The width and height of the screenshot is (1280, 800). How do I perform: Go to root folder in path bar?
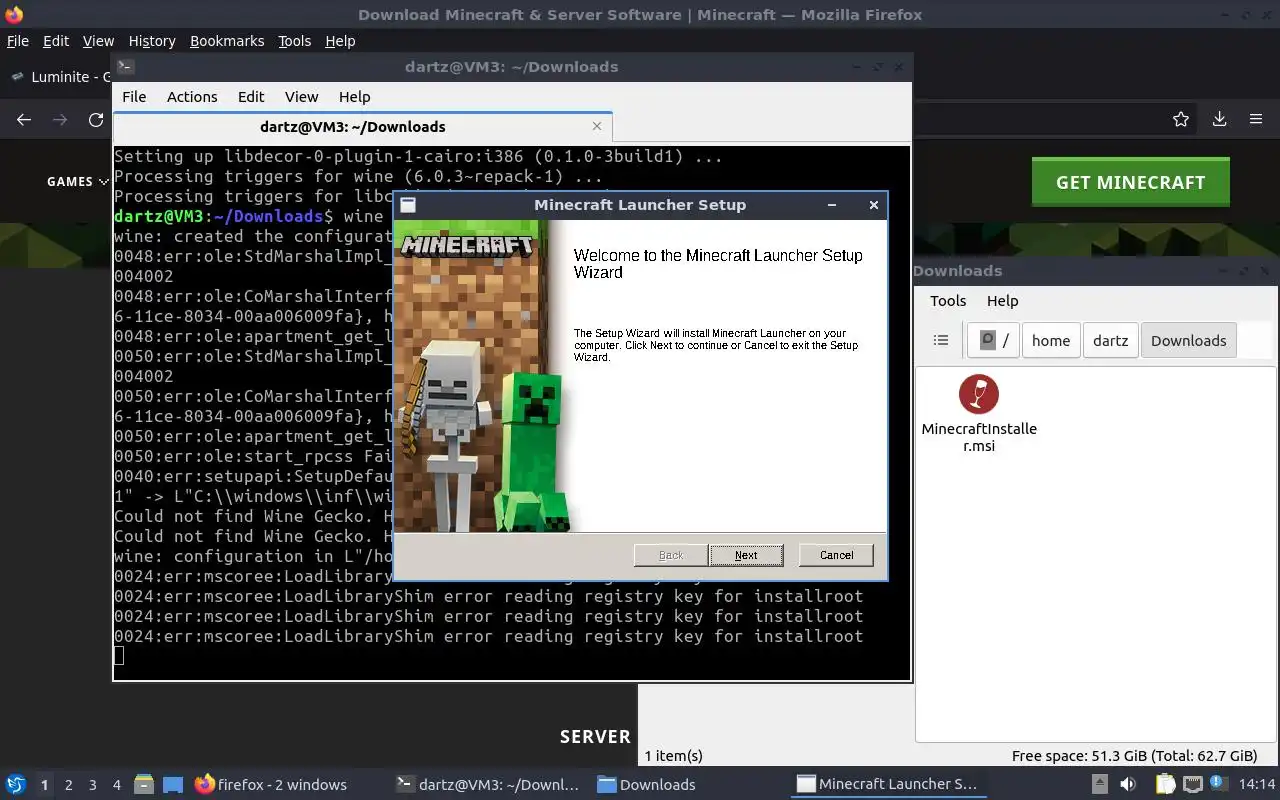993,340
